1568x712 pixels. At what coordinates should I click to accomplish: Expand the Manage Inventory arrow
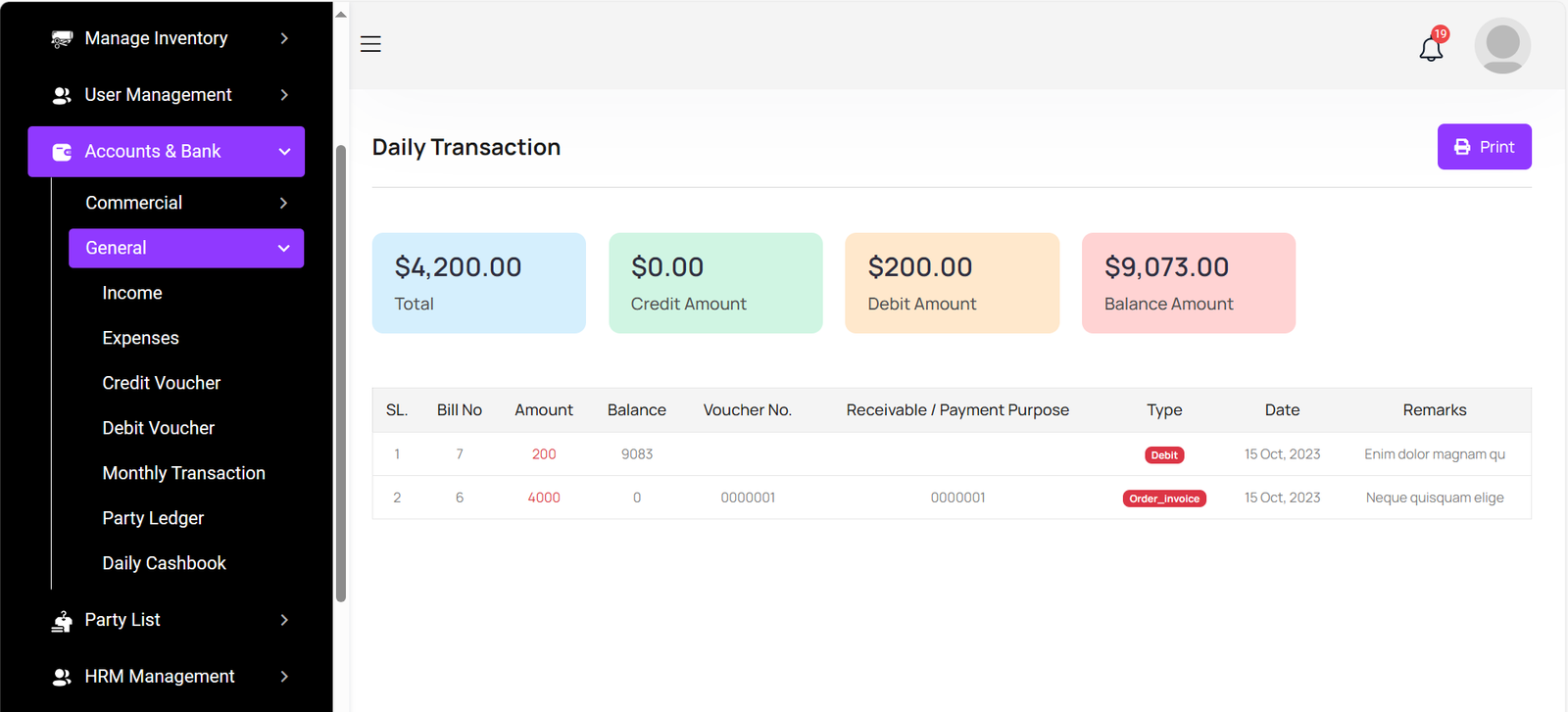tap(284, 38)
